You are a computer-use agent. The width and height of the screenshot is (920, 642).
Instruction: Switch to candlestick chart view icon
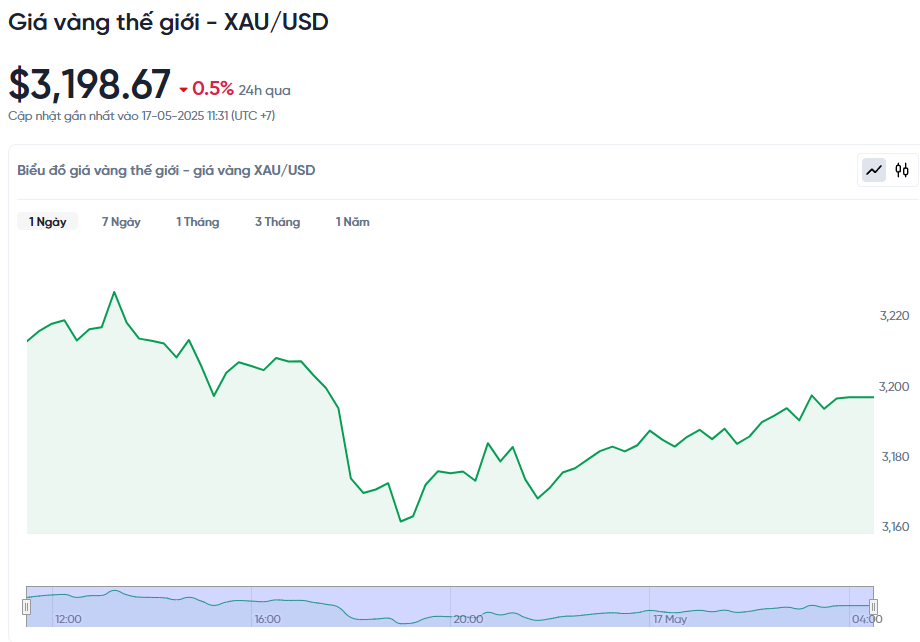click(902, 170)
